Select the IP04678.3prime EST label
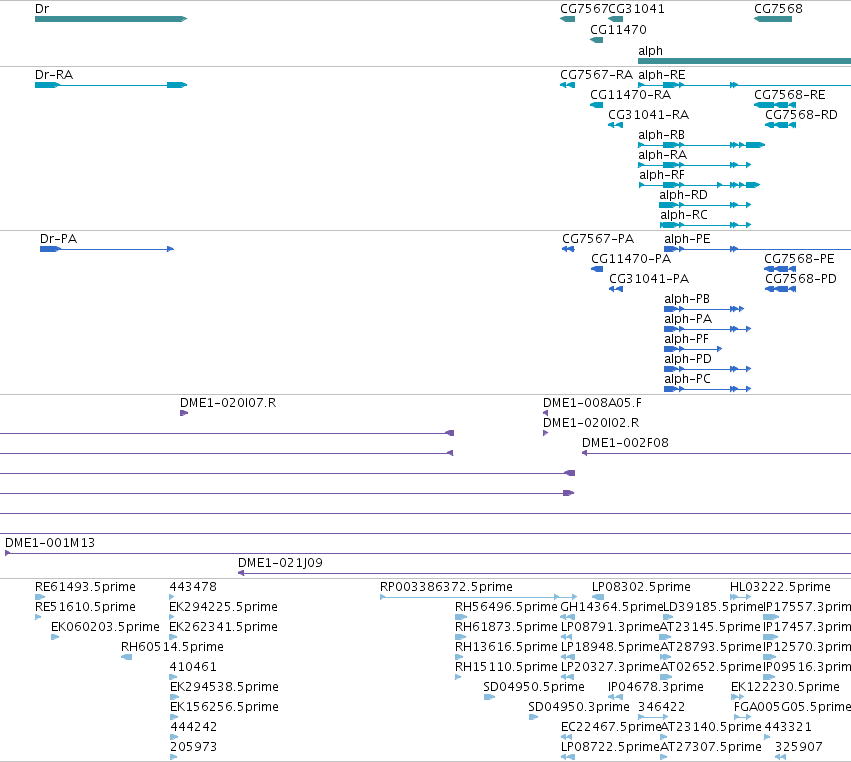 [x=656, y=687]
